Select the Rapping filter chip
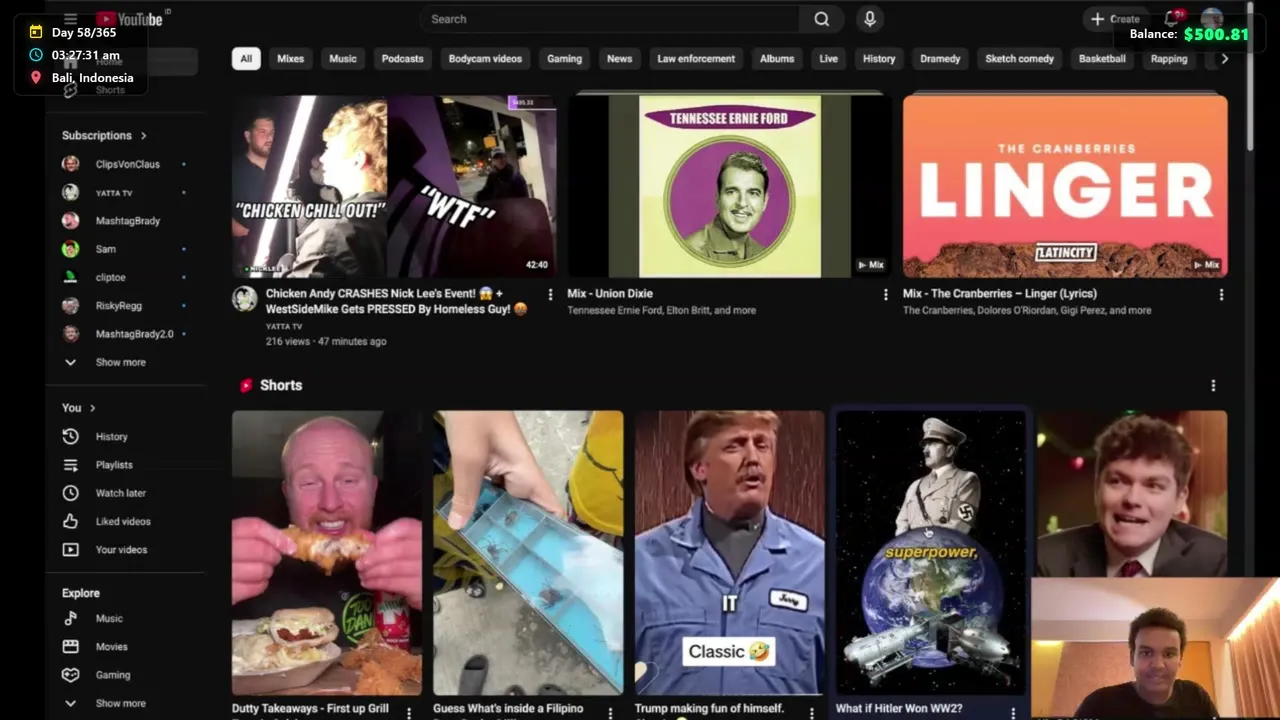Viewport: 1280px width, 720px height. 1168,58
